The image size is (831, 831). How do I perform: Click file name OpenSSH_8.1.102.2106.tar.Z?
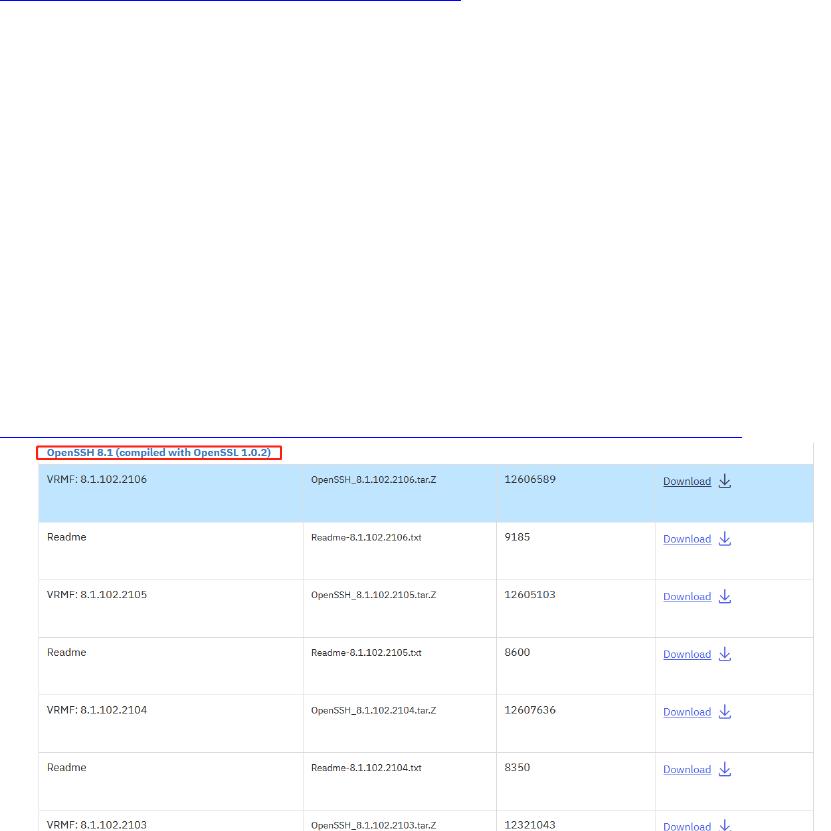[x=374, y=480]
